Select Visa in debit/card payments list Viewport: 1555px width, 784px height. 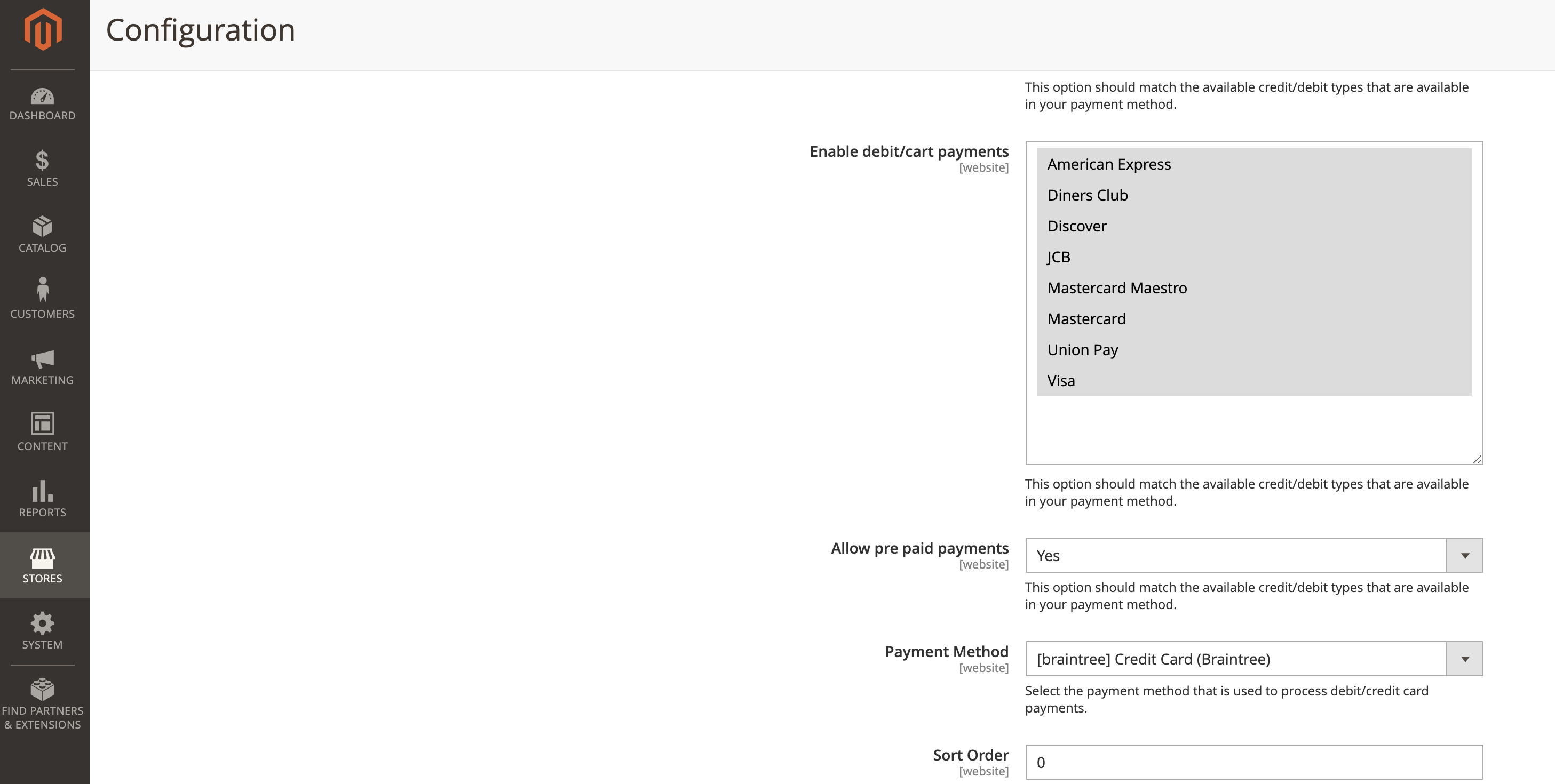click(1061, 380)
